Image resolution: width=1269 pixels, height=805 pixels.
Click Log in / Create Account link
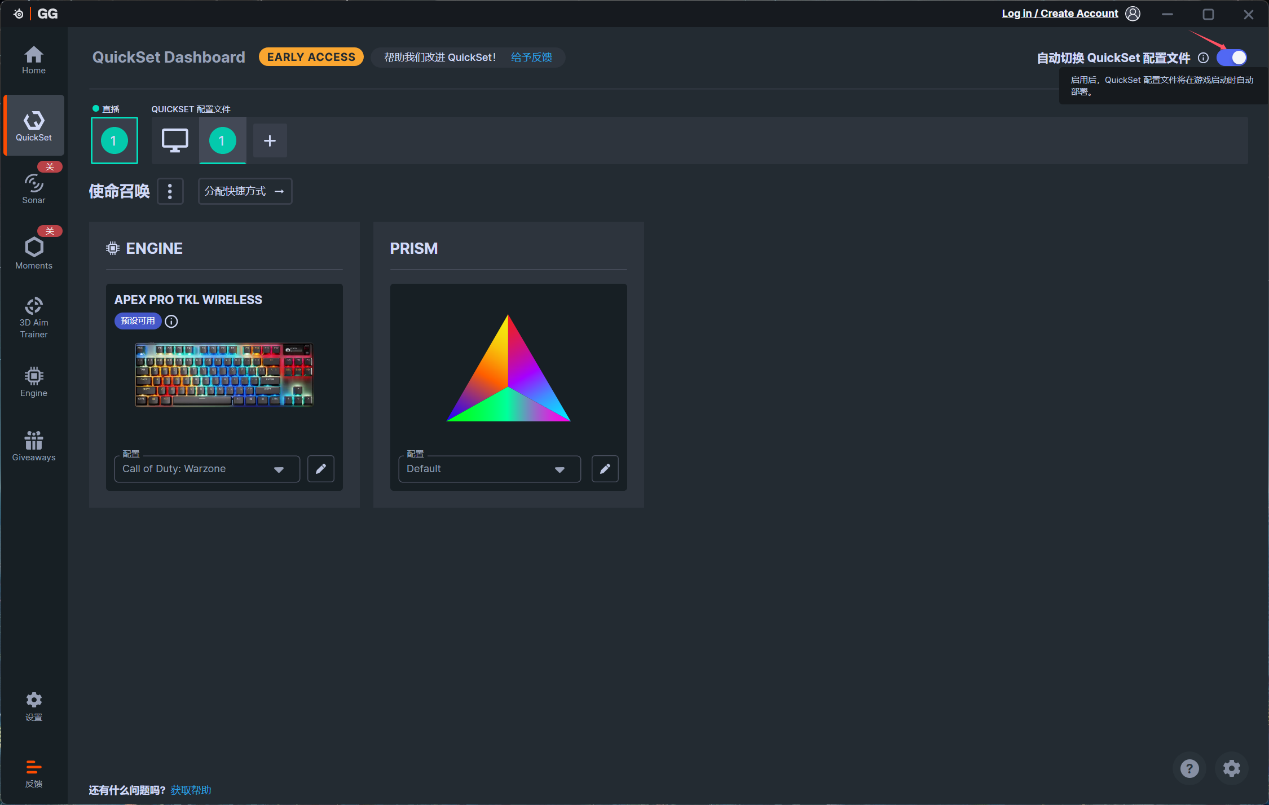1060,14
